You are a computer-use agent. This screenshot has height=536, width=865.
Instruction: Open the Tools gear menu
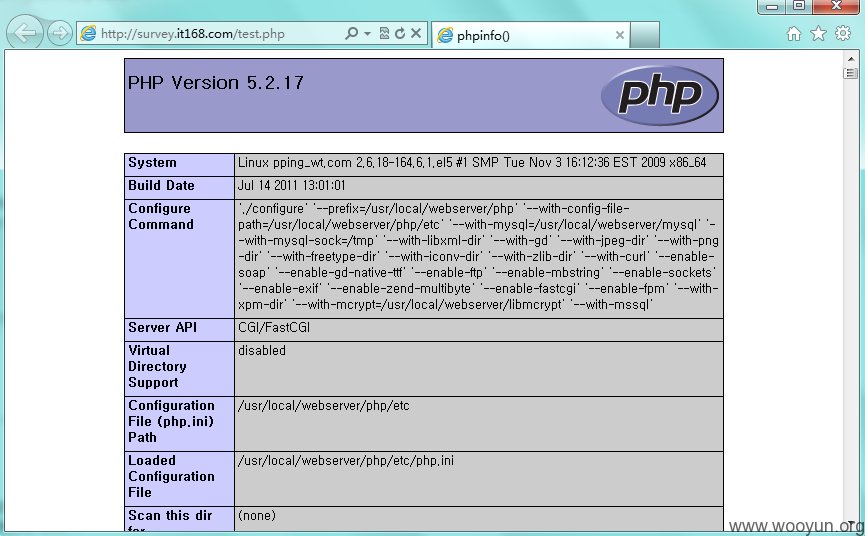[x=843, y=33]
